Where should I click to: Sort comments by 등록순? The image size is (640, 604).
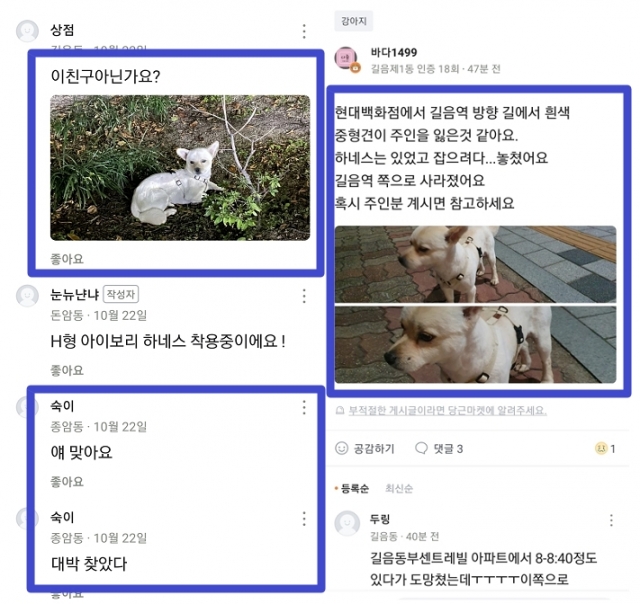[x=352, y=488]
